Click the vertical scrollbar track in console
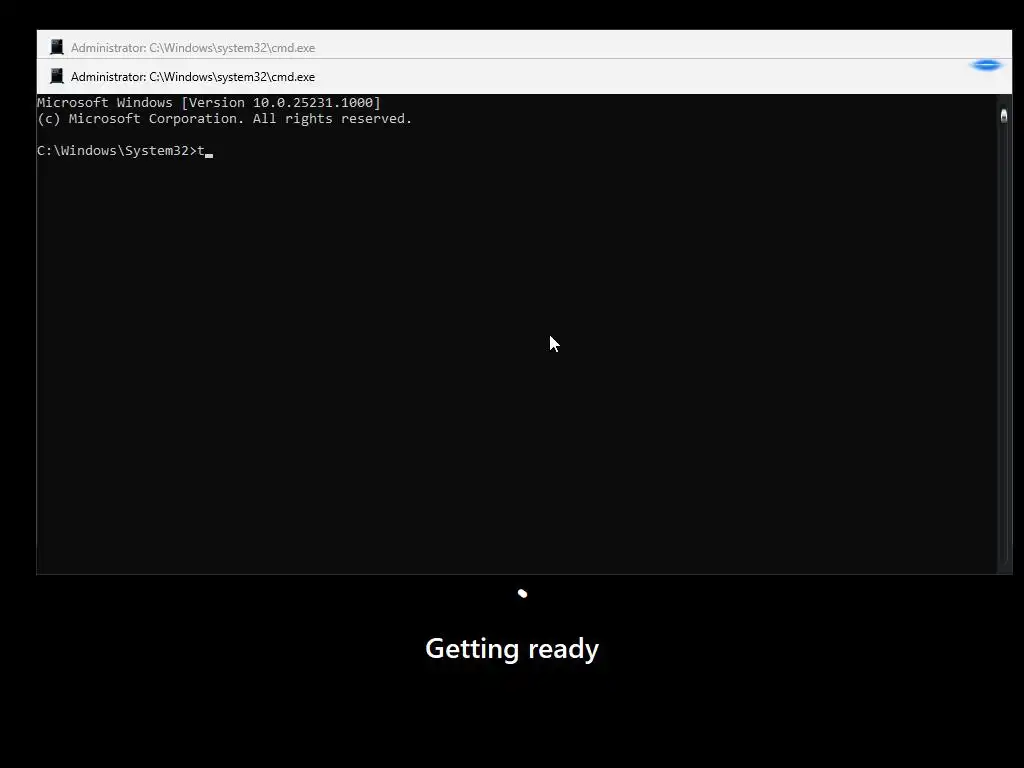 pos(1004,334)
